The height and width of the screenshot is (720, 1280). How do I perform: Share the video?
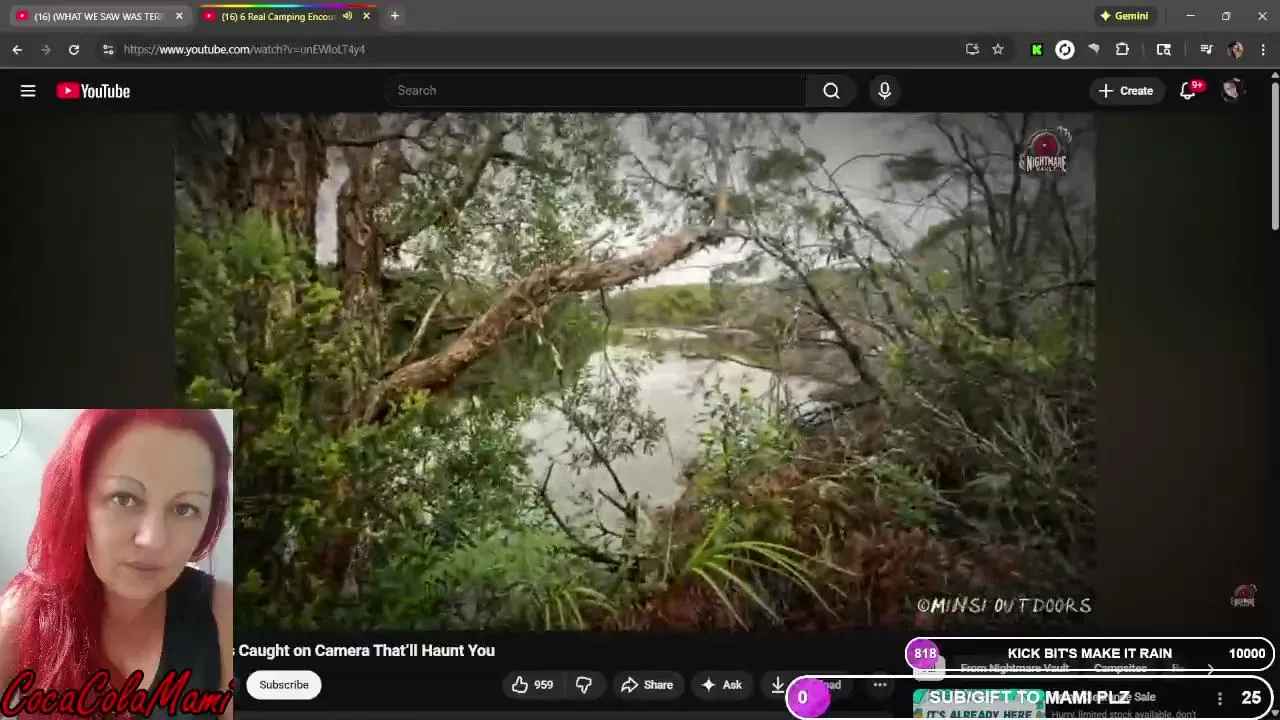tap(647, 685)
